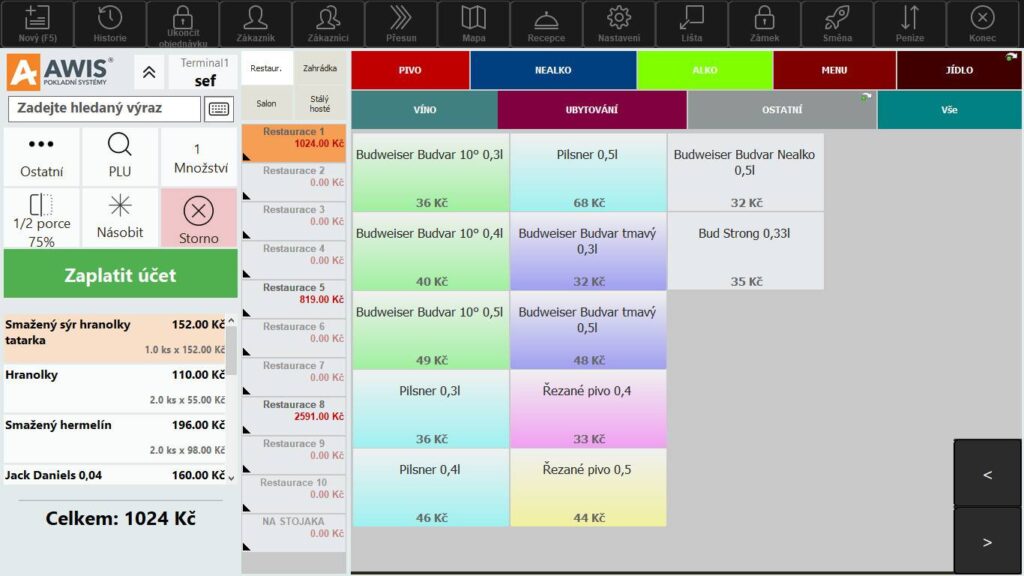Enable Násobit multiply mode
The image size is (1024, 576).
[x=120, y=217]
